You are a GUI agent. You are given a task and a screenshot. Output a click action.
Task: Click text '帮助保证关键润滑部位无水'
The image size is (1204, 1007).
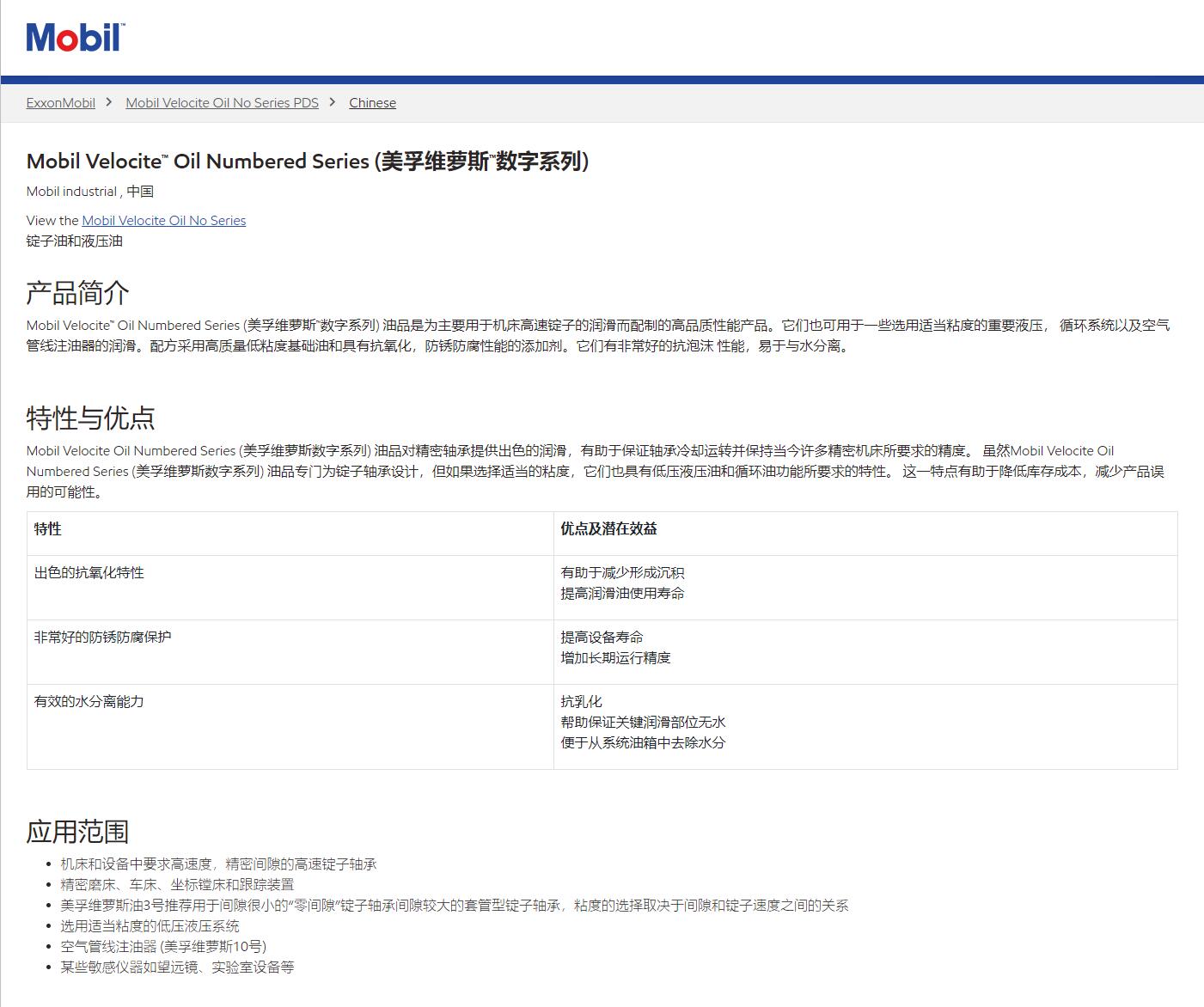tap(644, 723)
